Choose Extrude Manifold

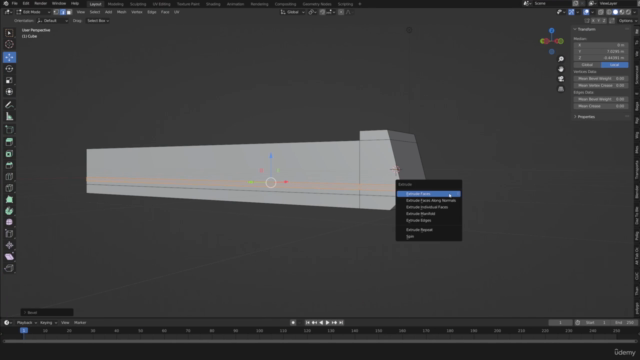coord(429,213)
